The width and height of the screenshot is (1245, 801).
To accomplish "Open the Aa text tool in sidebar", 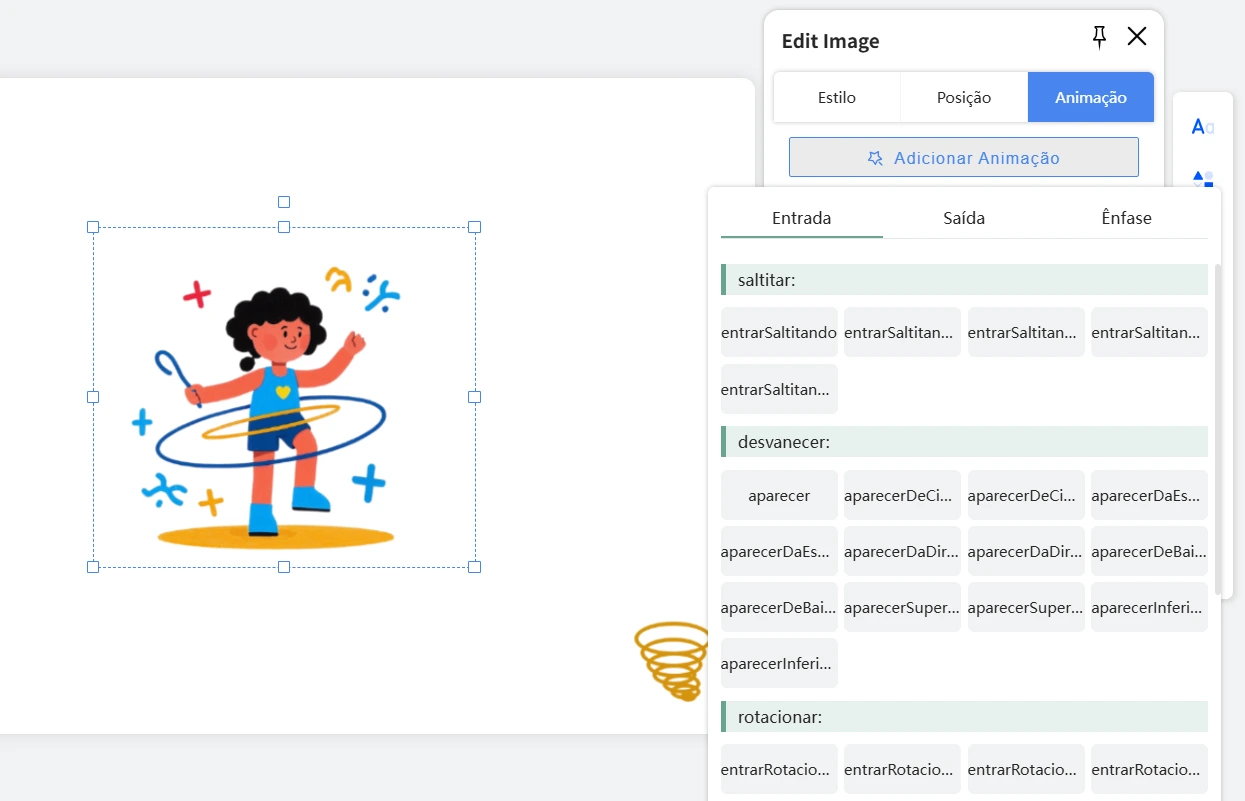I will click(1202, 127).
